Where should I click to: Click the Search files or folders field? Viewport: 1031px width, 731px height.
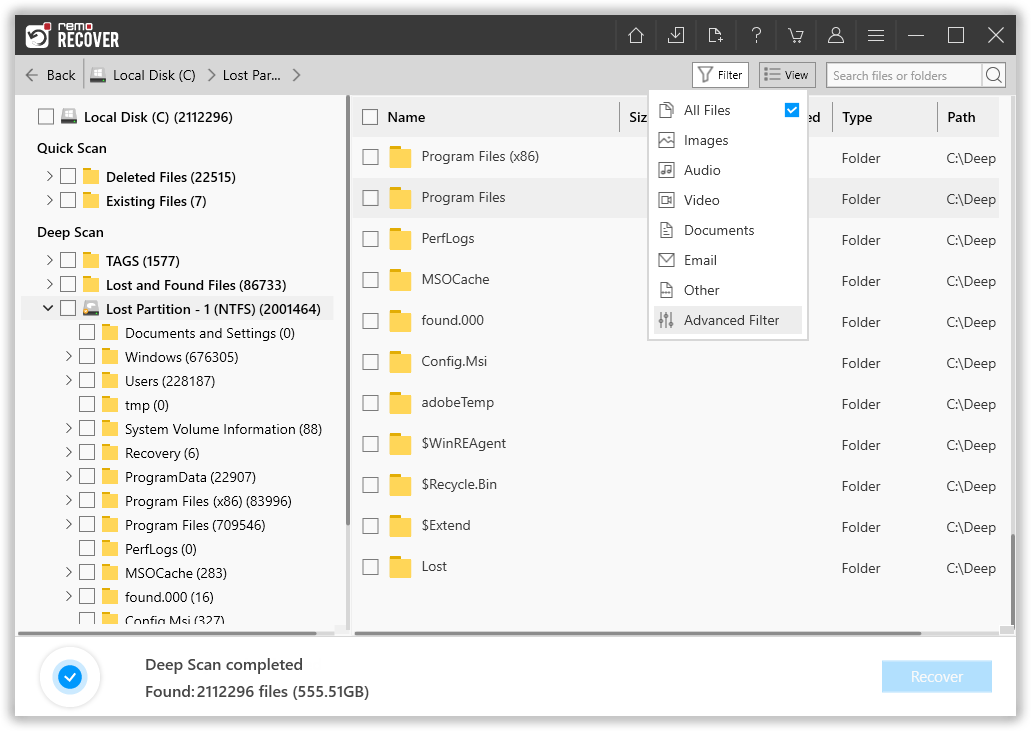[904, 75]
